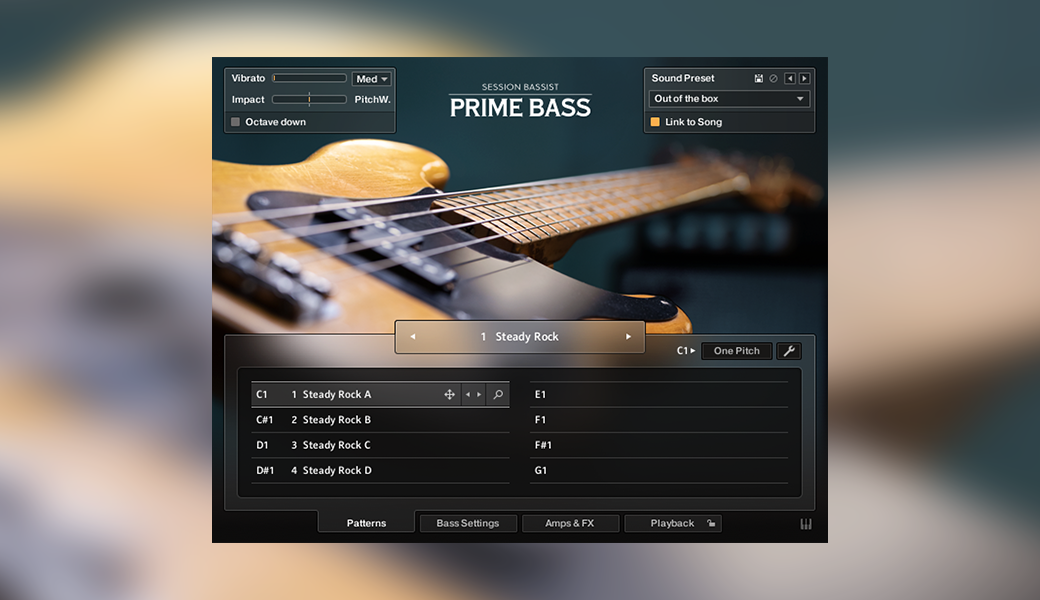Screen dimensions: 1040x600
Task: Open the Playback tab
Action: click(673, 523)
